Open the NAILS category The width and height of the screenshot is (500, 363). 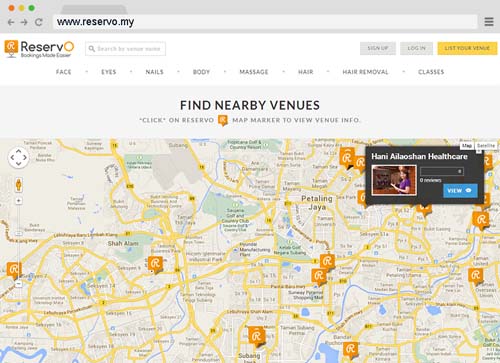click(x=155, y=72)
